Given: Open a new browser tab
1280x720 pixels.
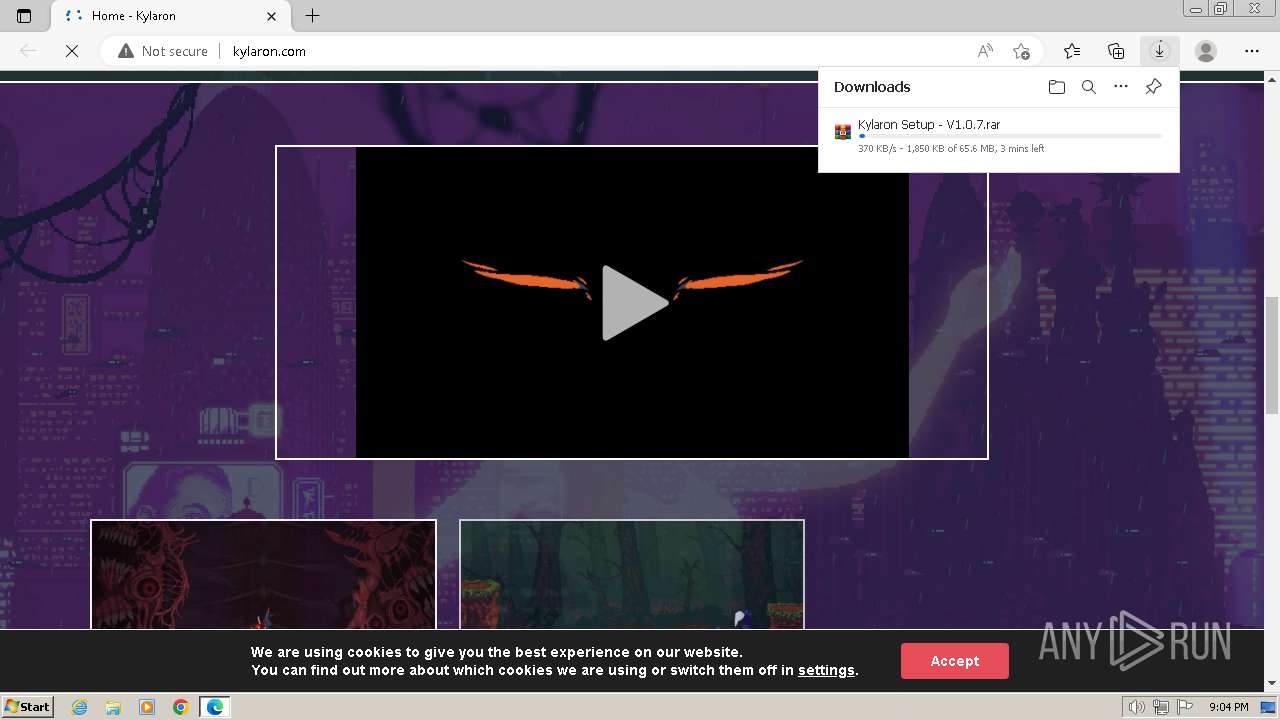Looking at the screenshot, I should coord(313,16).
